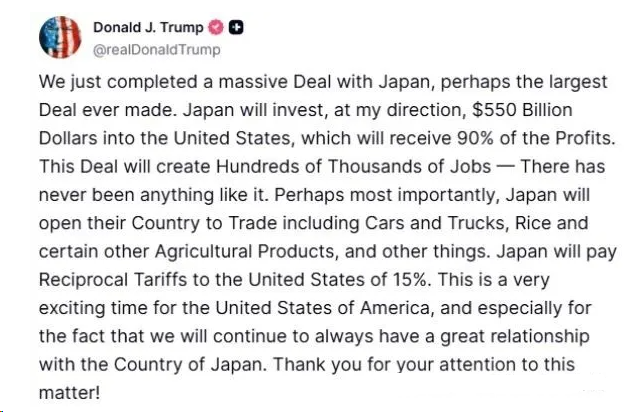This screenshot has width=625, height=412.
Task: Open the Donald J. Trump display name
Action: (x=147, y=29)
